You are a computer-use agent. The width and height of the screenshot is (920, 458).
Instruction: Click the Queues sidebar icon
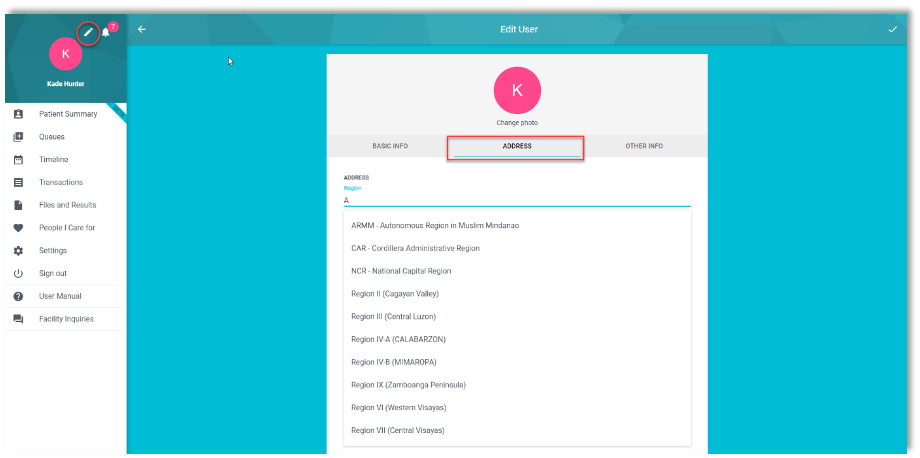18,137
